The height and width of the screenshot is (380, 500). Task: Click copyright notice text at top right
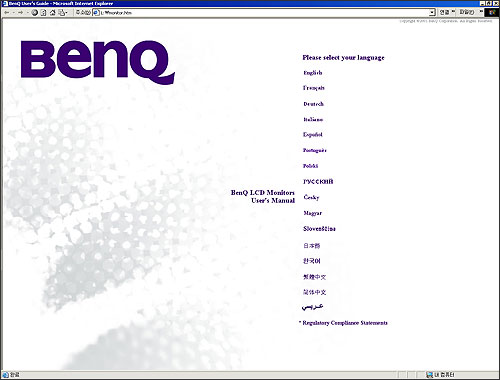pos(446,21)
